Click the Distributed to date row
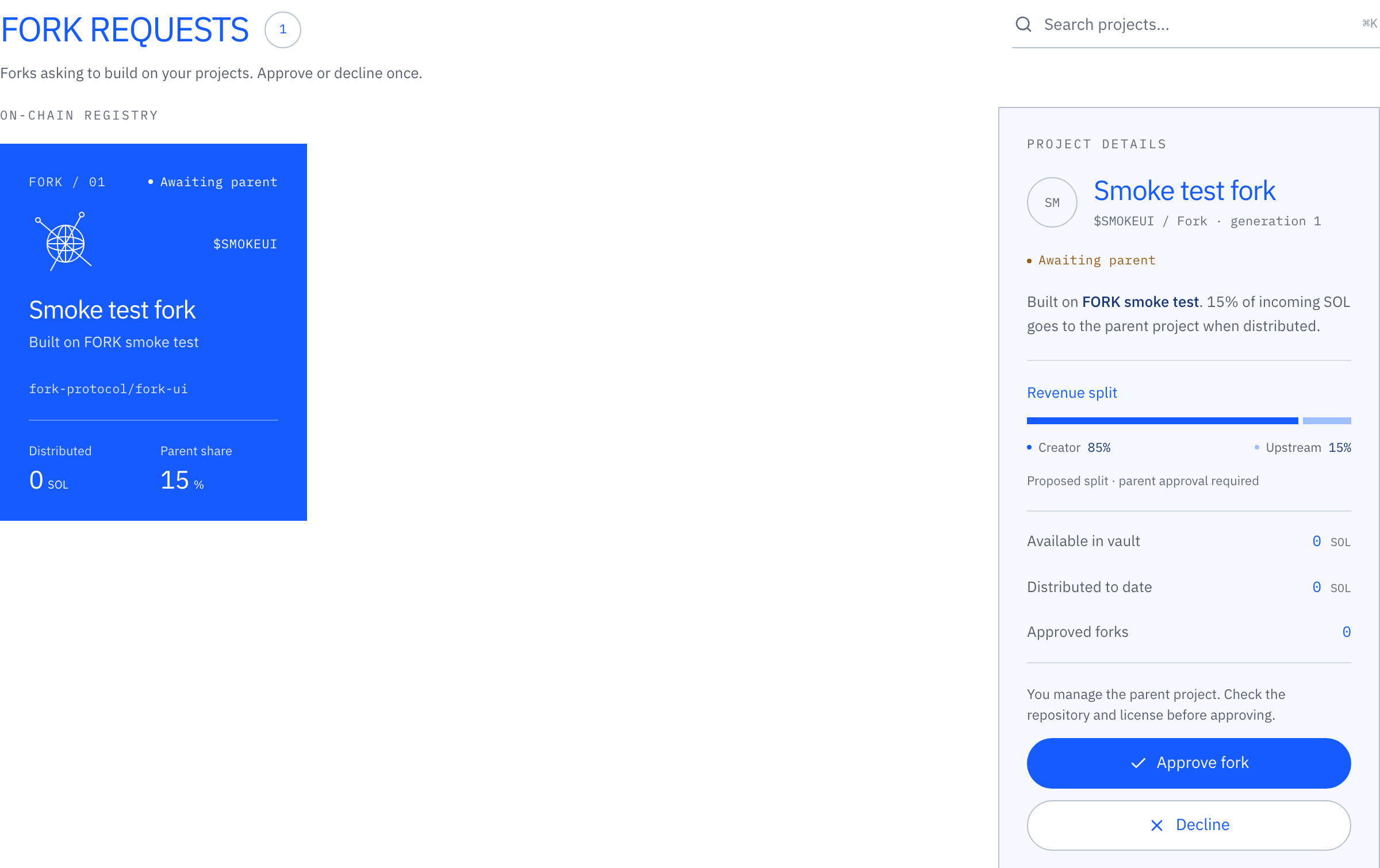1380x868 pixels. point(1189,587)
